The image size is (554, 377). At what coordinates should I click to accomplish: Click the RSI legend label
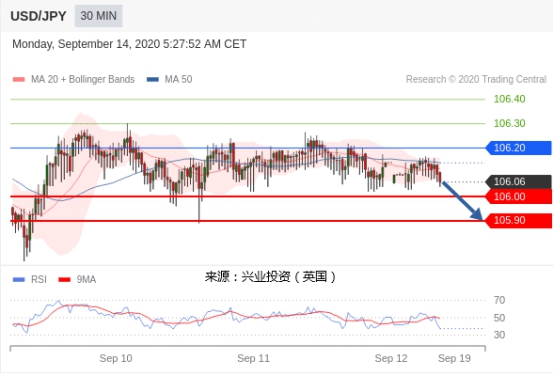(x=39, y=279)
